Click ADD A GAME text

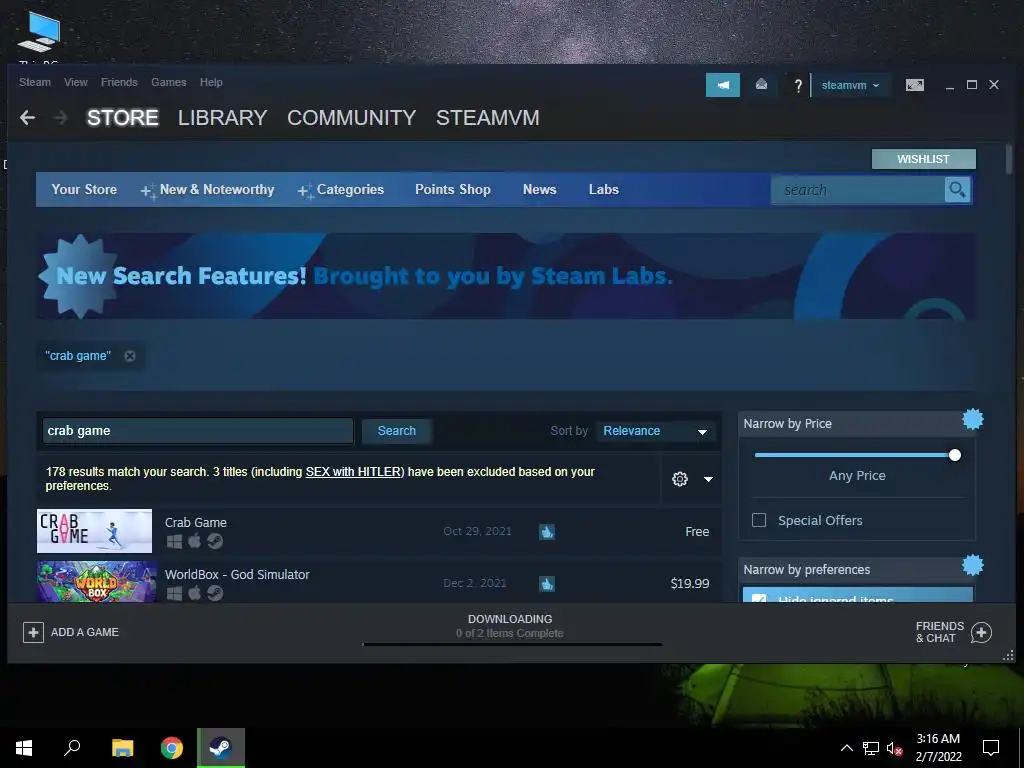(x=85, y=632)
